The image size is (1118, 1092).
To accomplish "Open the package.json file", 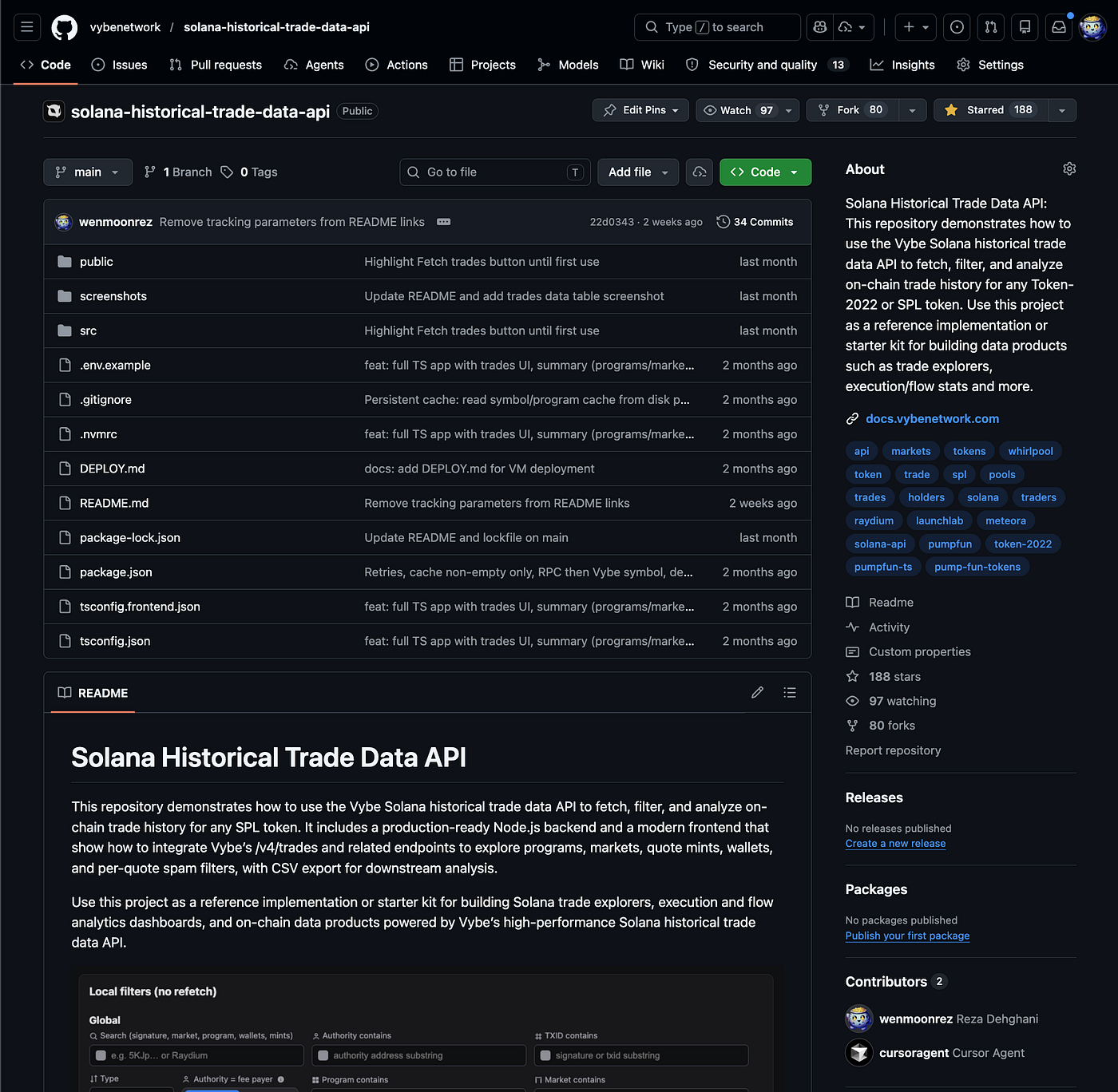I will pos(116,572).
